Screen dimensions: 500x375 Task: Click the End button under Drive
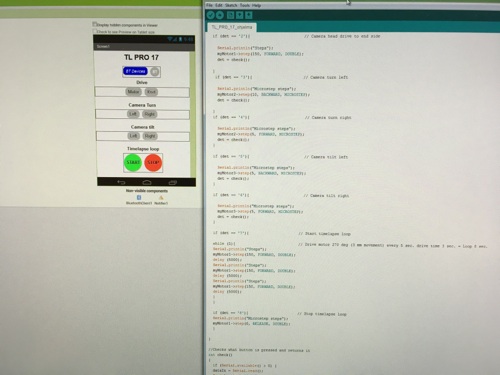tap(151, 92)
